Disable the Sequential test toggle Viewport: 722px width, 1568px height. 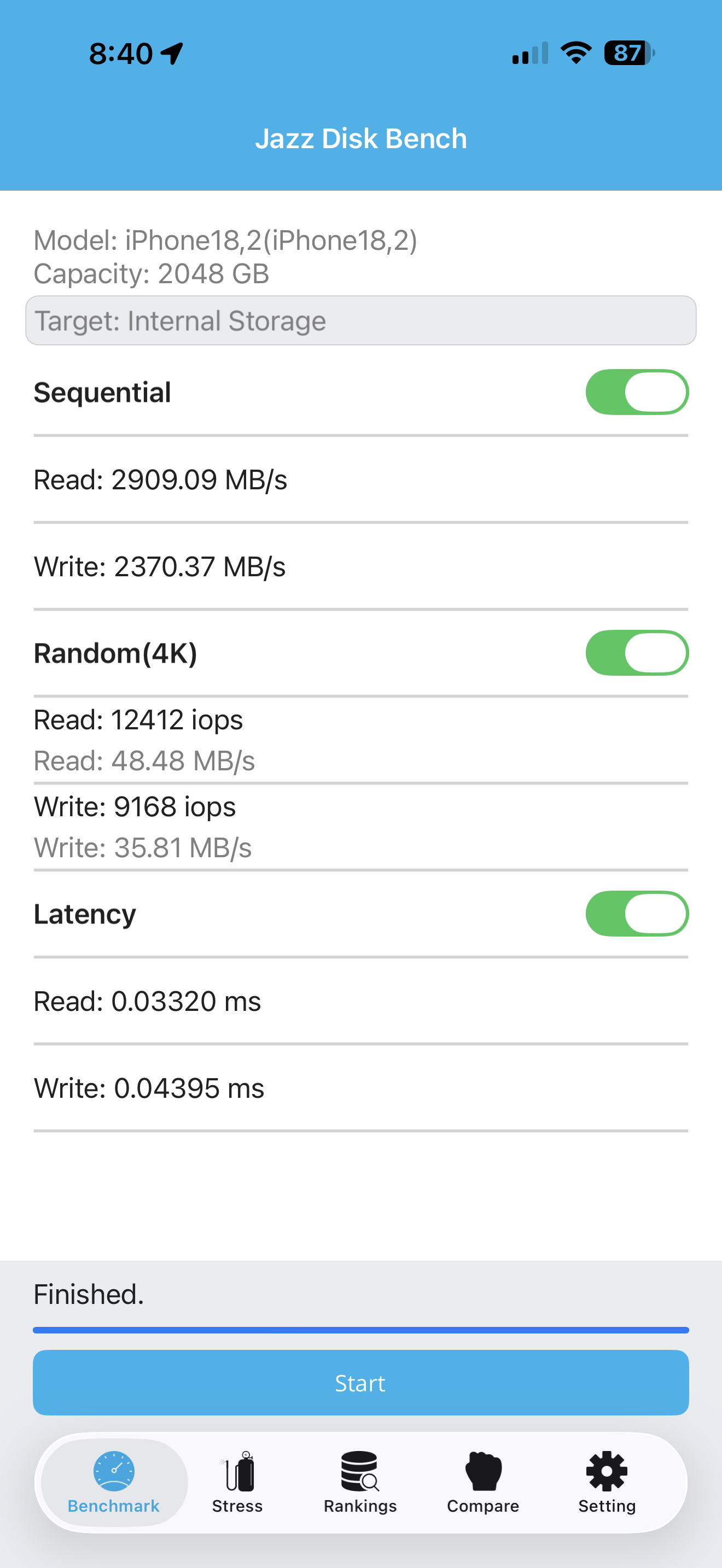(x=637, y=392)
